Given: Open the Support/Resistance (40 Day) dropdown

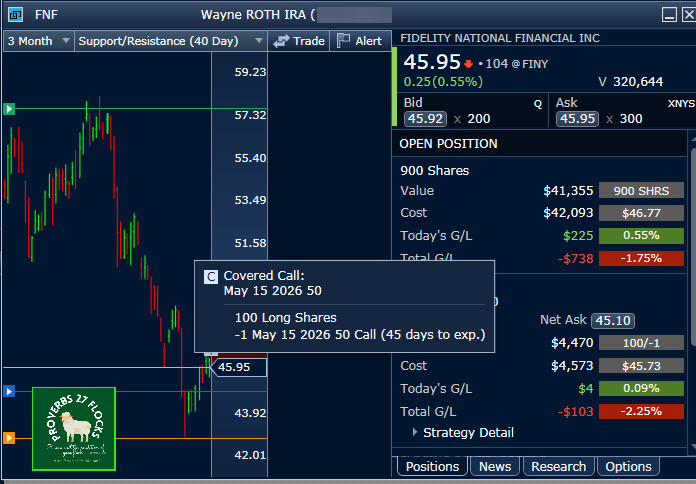Looking at the screenshot, I should (x=170, y=41).
